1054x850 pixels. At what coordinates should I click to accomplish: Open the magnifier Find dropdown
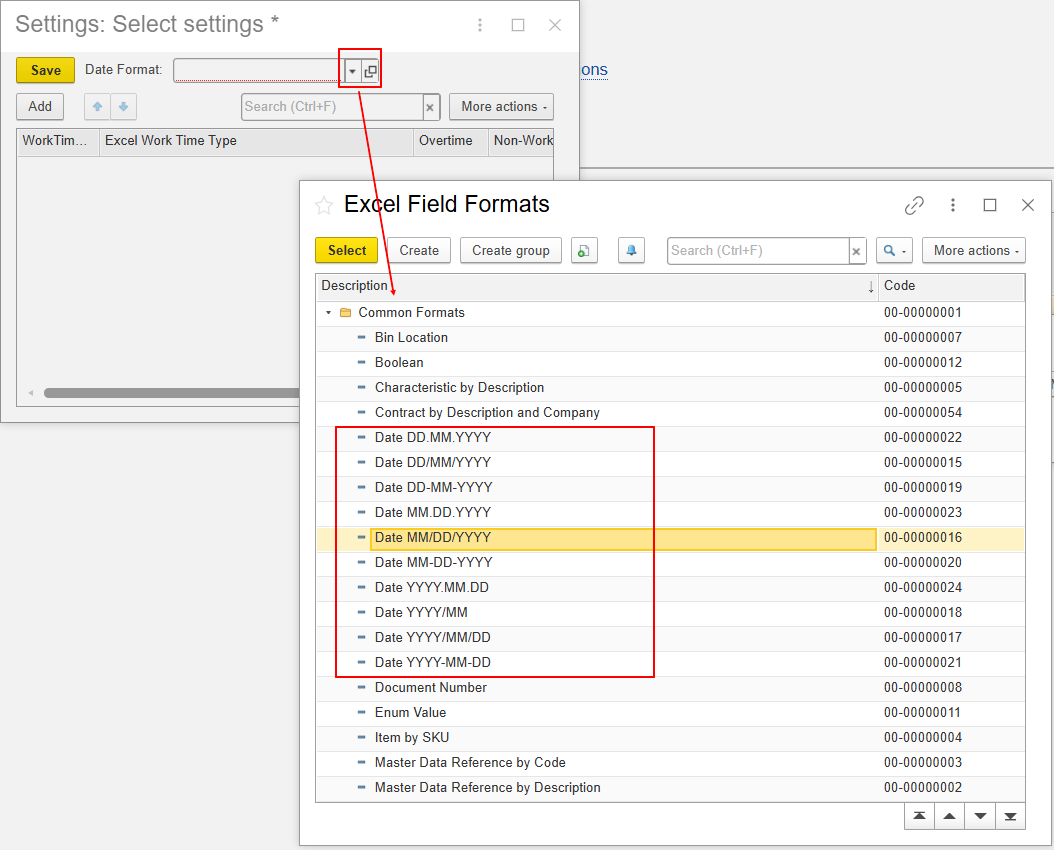[894, 251]
